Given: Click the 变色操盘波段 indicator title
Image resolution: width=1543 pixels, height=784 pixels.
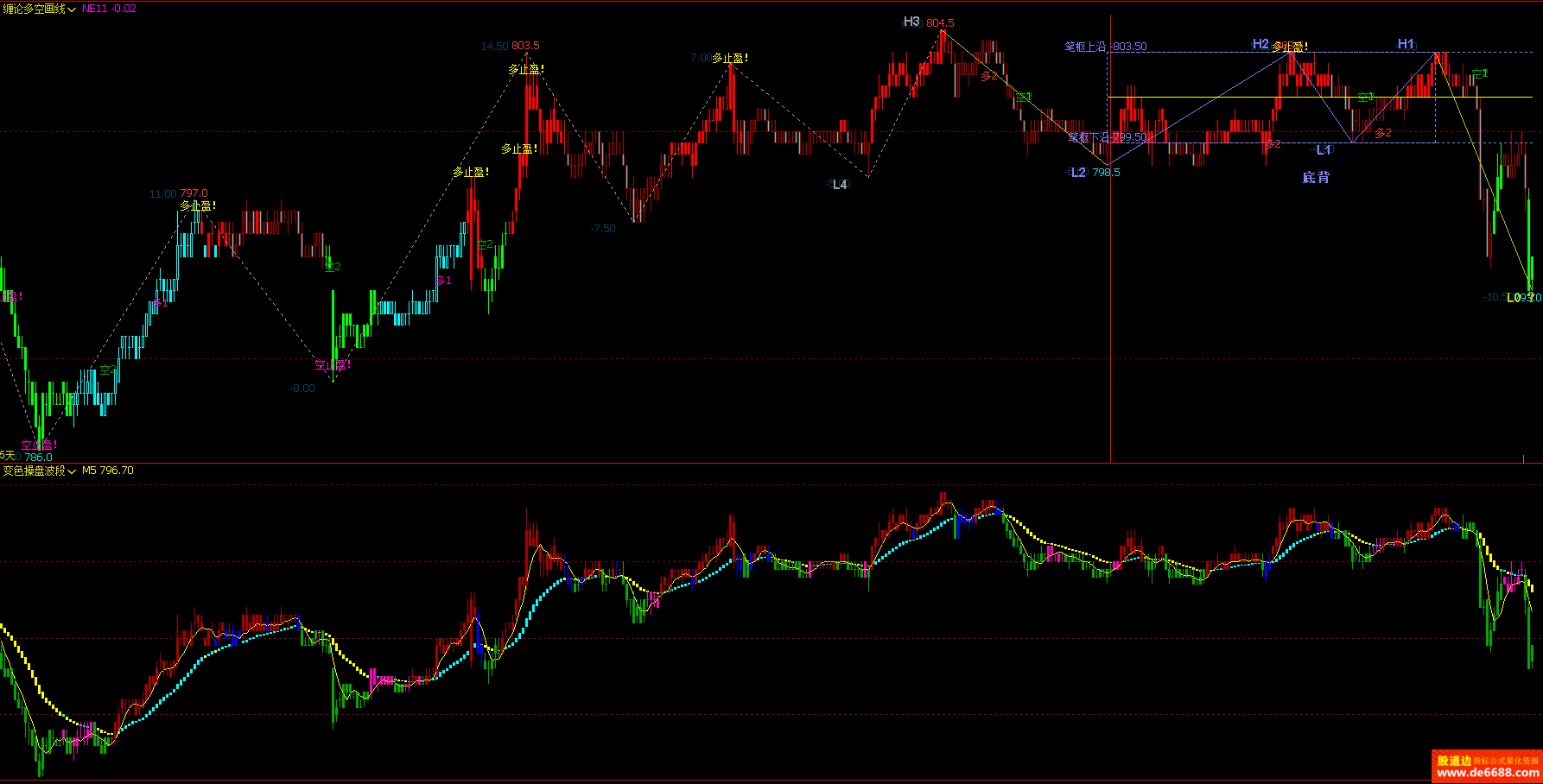Looking at the screenshot, I should (34, 471).
